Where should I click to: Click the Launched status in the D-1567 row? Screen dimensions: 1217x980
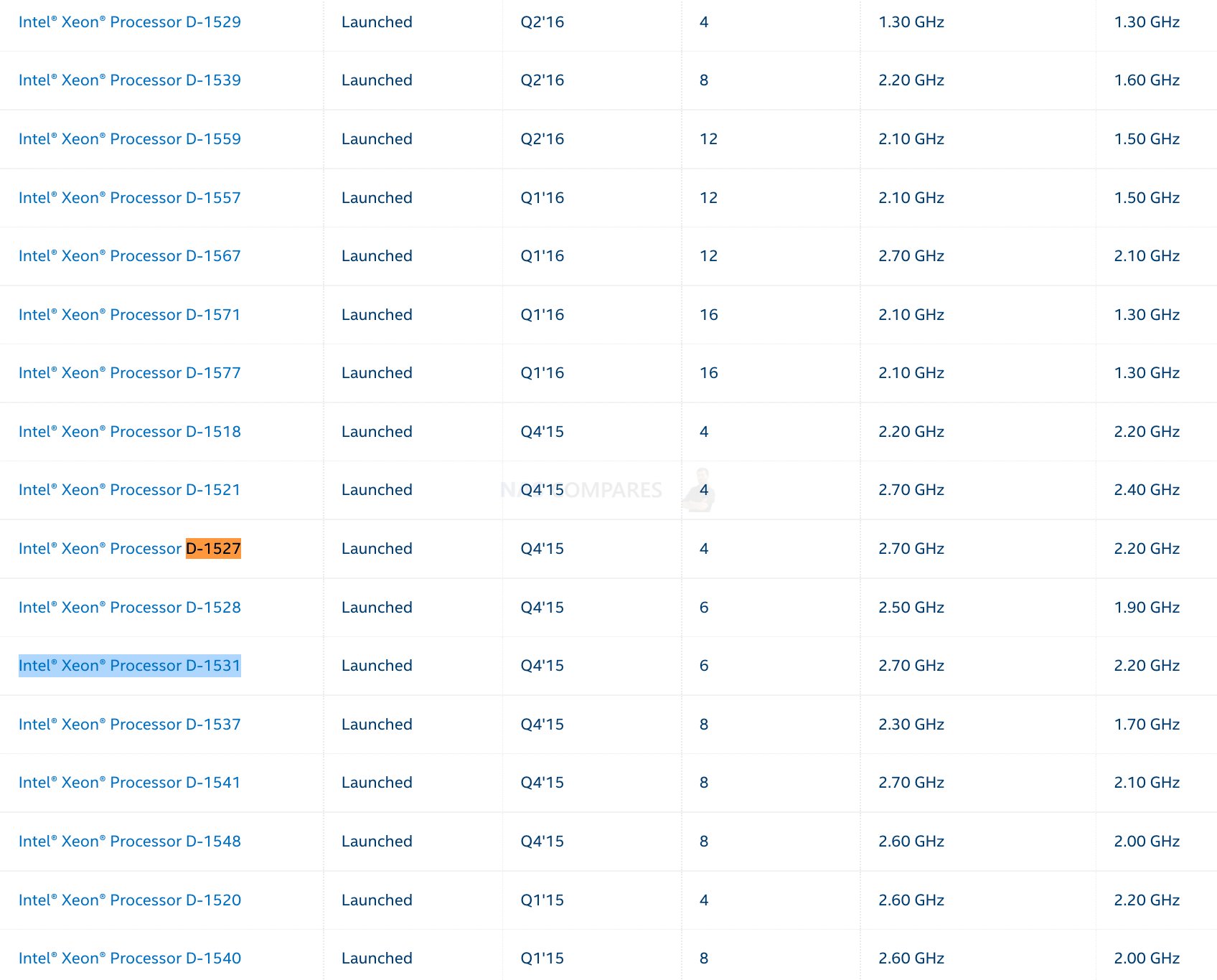(x=377, y=256)
